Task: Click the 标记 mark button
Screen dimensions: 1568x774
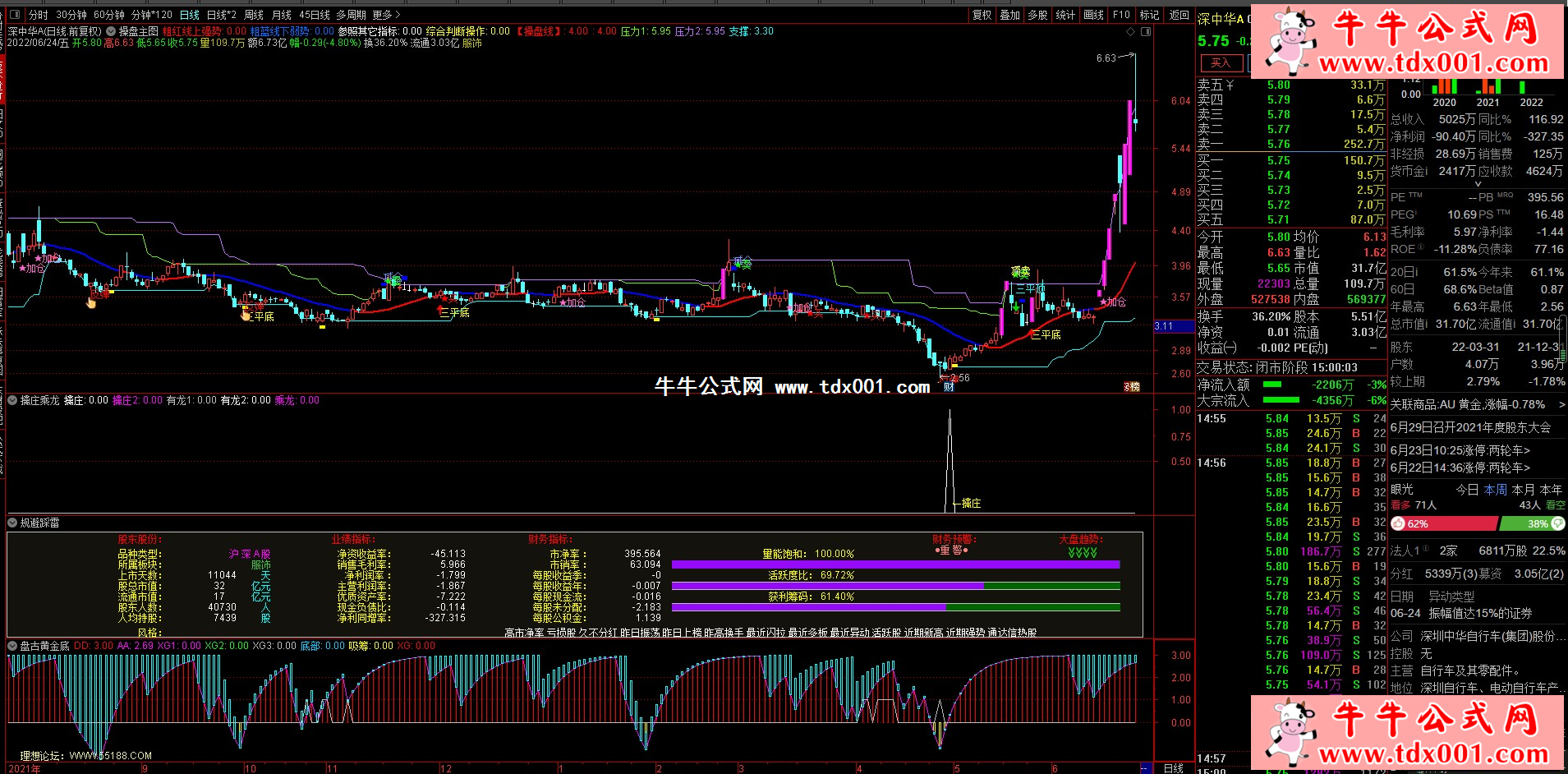Action: point(1150,15)
